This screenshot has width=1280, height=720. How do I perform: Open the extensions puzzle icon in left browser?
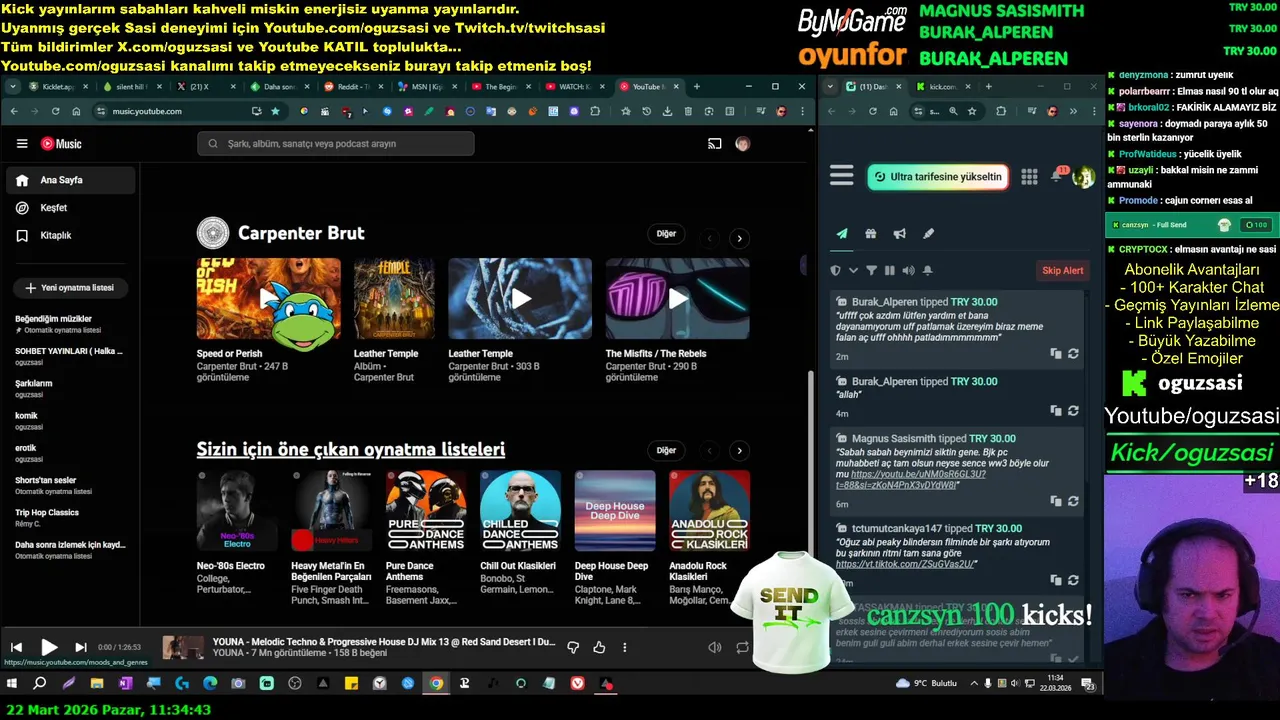click(x=595, y=111)
